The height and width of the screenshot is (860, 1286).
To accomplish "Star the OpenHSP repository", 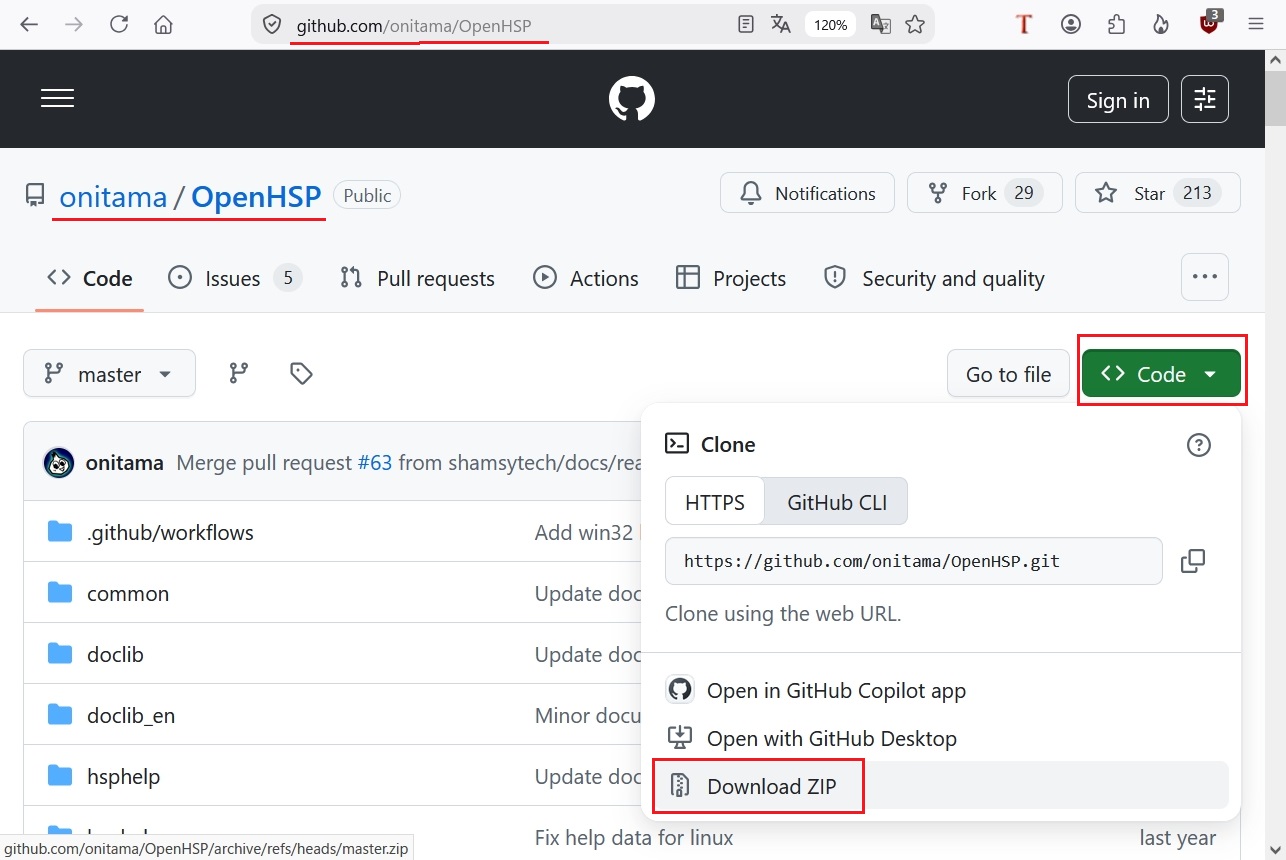I will [x=1158, y=193].
